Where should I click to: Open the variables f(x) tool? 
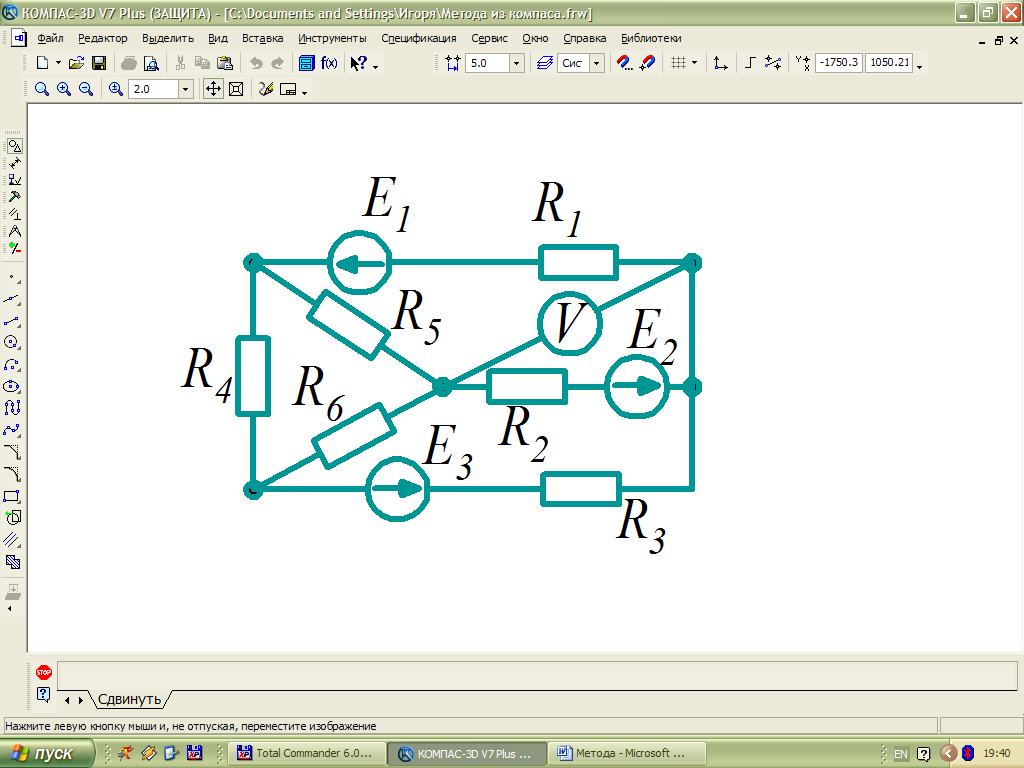(x=329, y=63)
